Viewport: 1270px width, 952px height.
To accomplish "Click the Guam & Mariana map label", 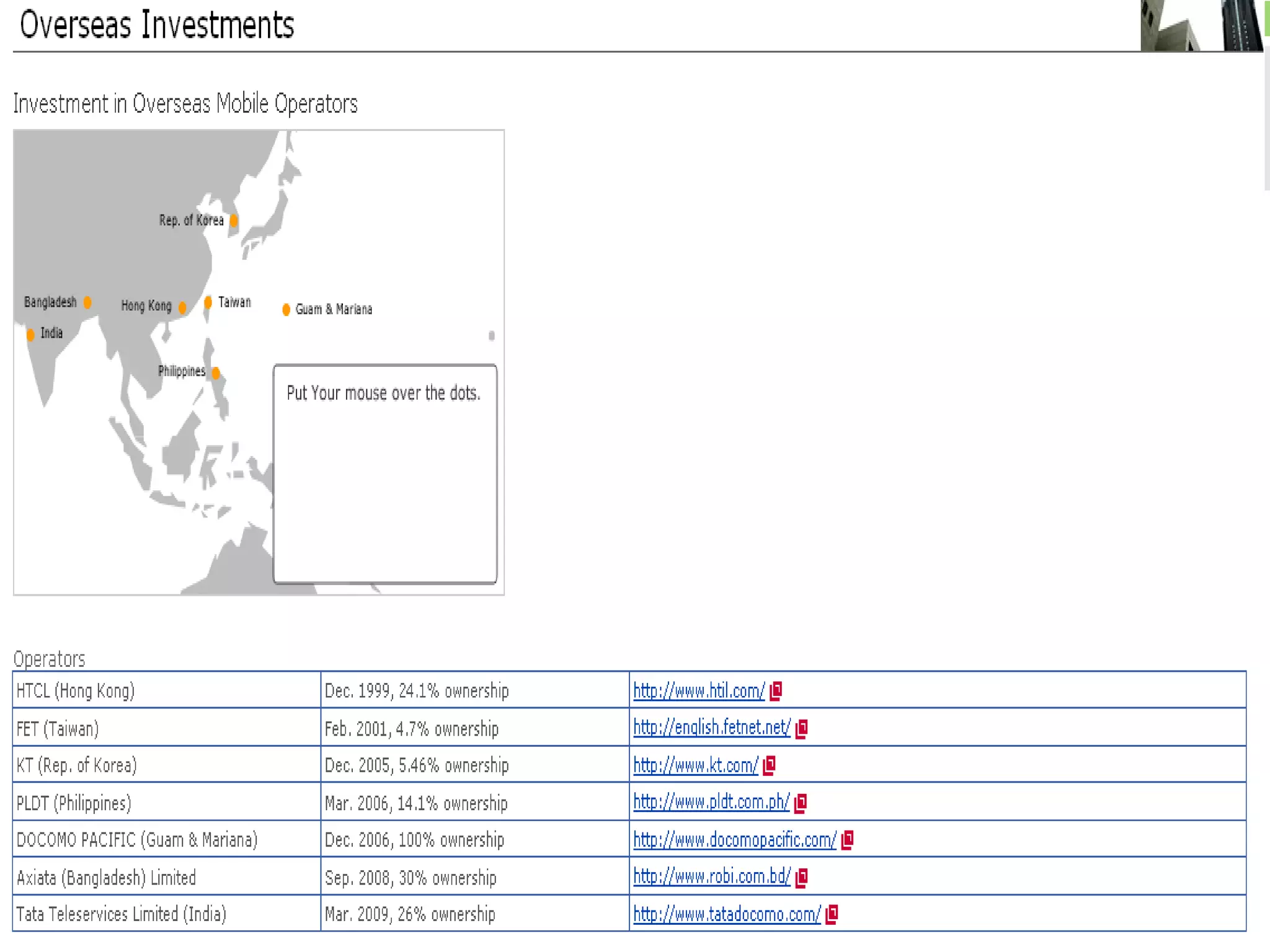I will click(334, 309).
